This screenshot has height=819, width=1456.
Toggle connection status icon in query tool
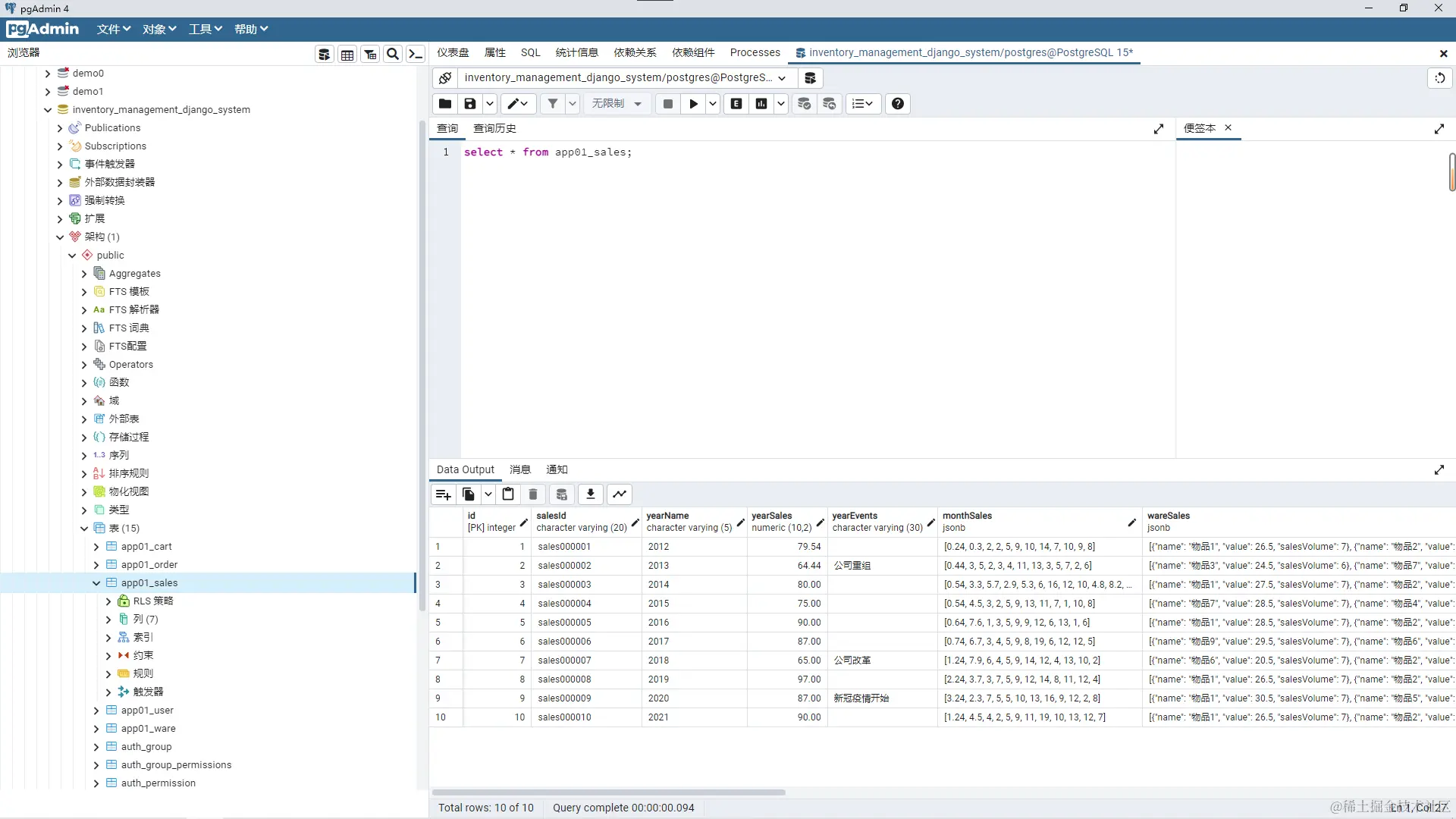[445, 78]
